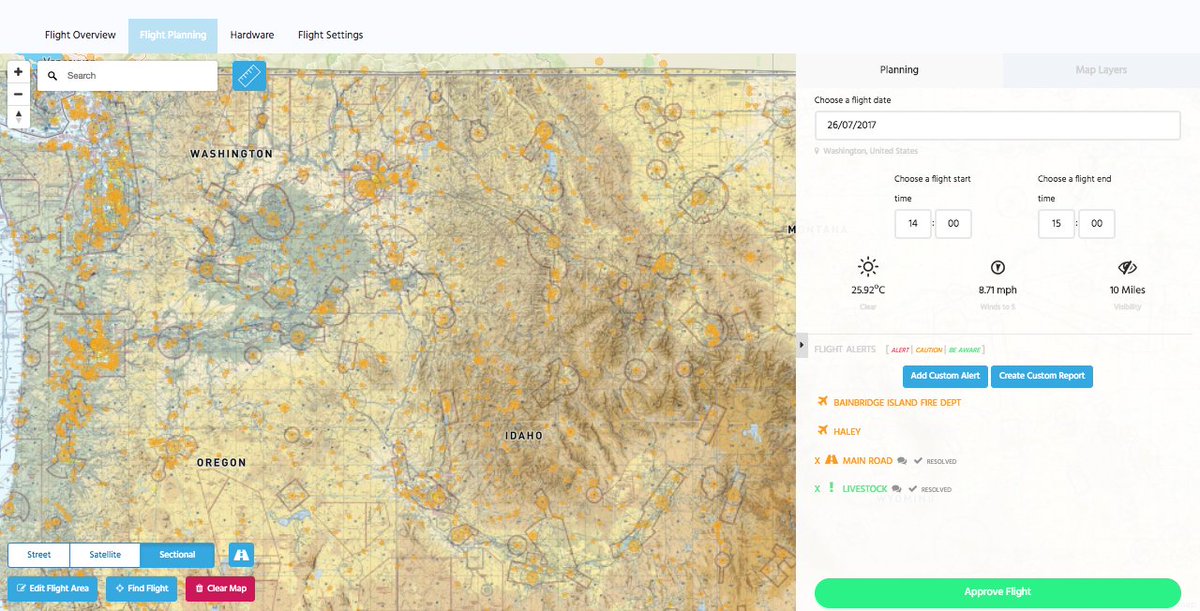
Task: Open comments on Main Road alert
Action: click(x=902, y=461)
